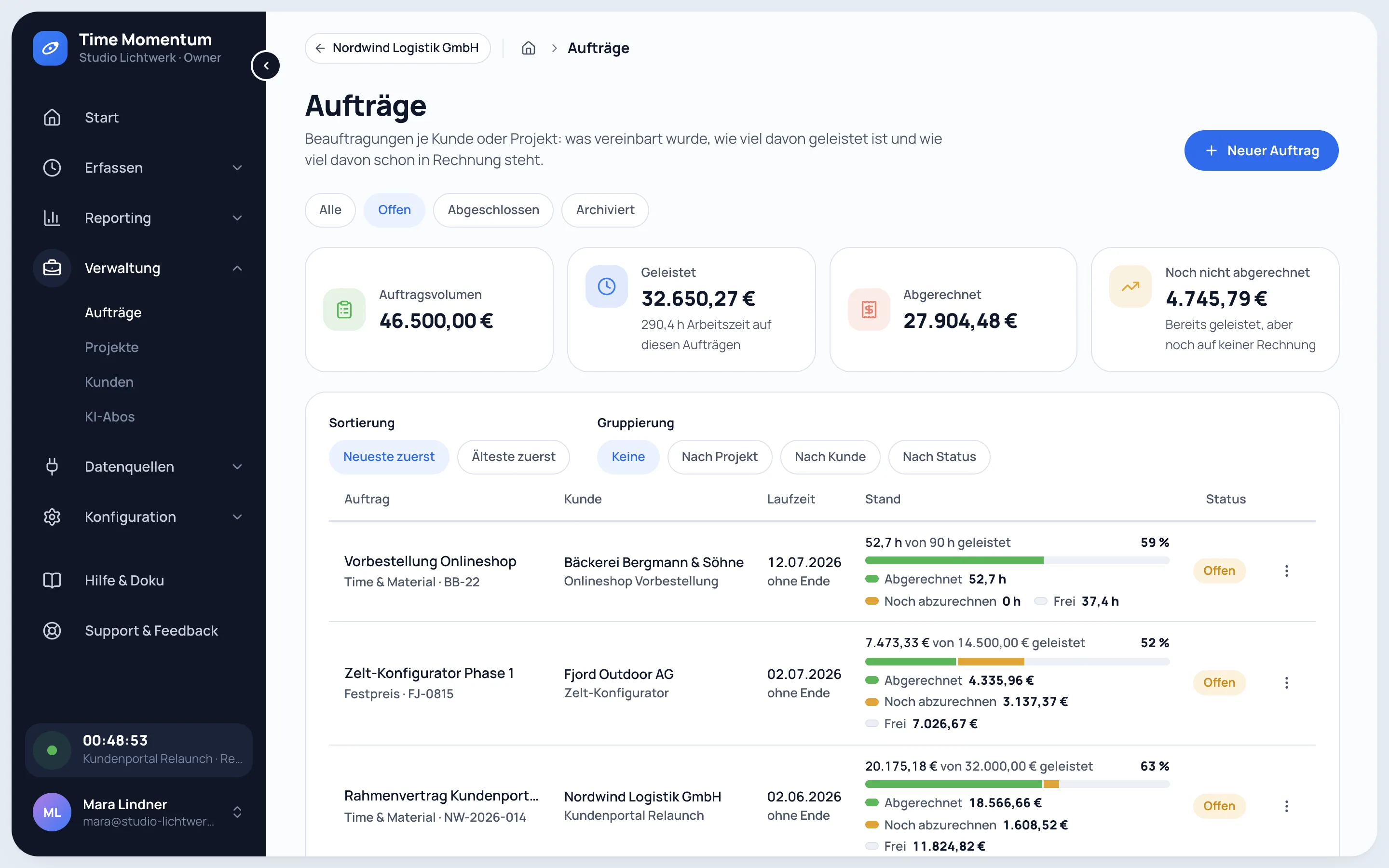Open Kunden in the sidebar submenu

point(109,382)
